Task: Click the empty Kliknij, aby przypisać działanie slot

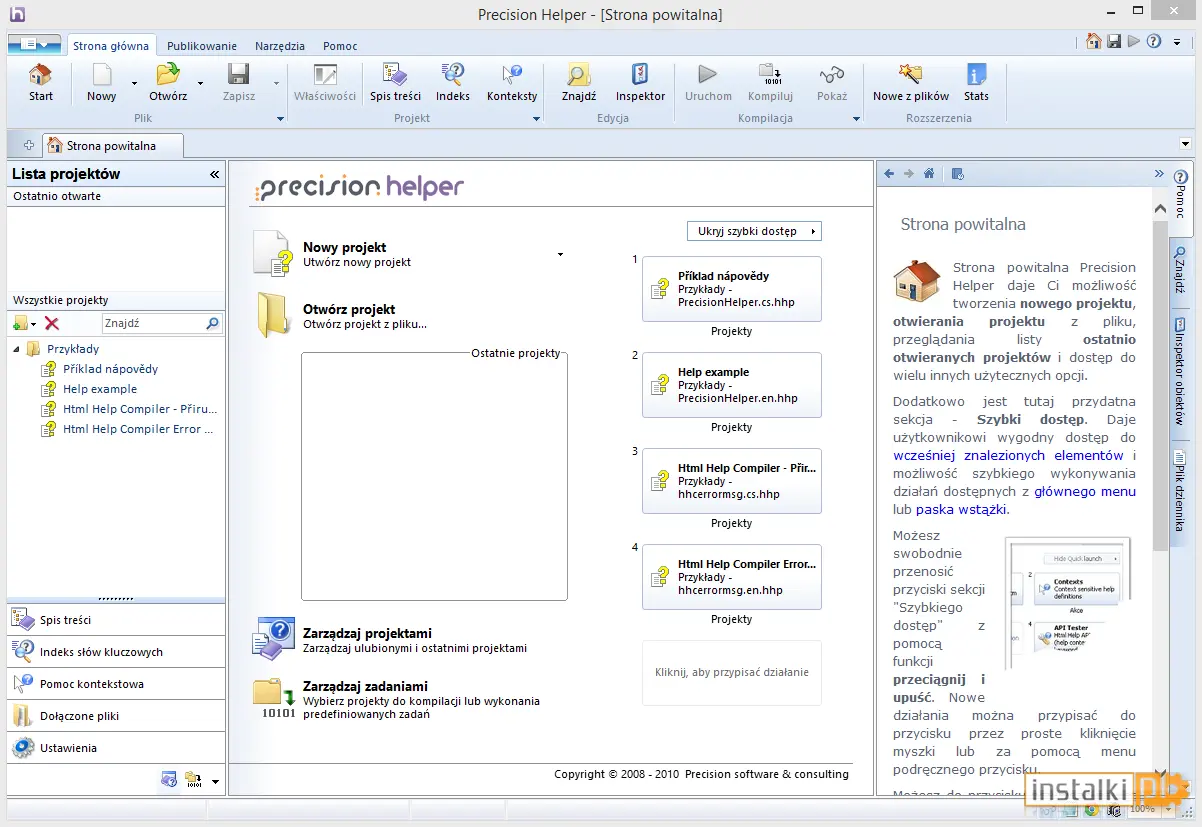Action: pyautogui.click(x=732, y=673)
